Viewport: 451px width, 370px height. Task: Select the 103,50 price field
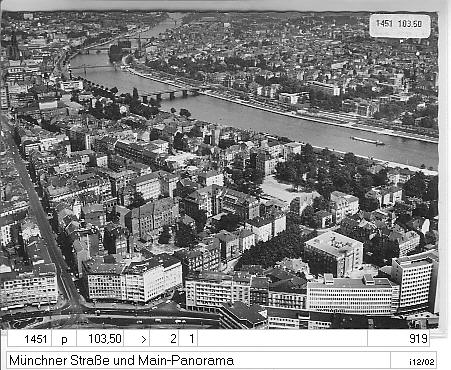[100, 339]
